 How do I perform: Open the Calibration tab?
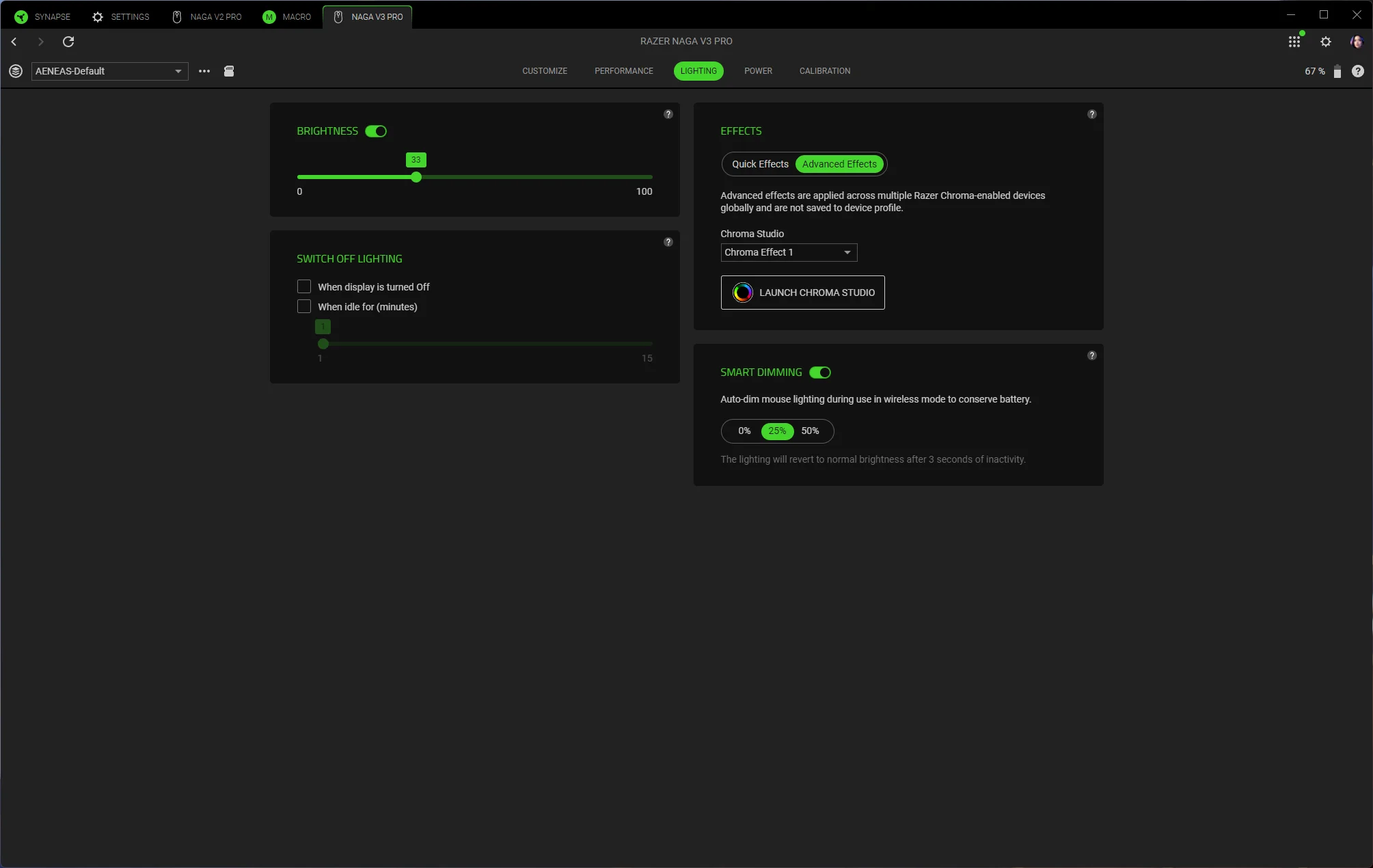825,71
